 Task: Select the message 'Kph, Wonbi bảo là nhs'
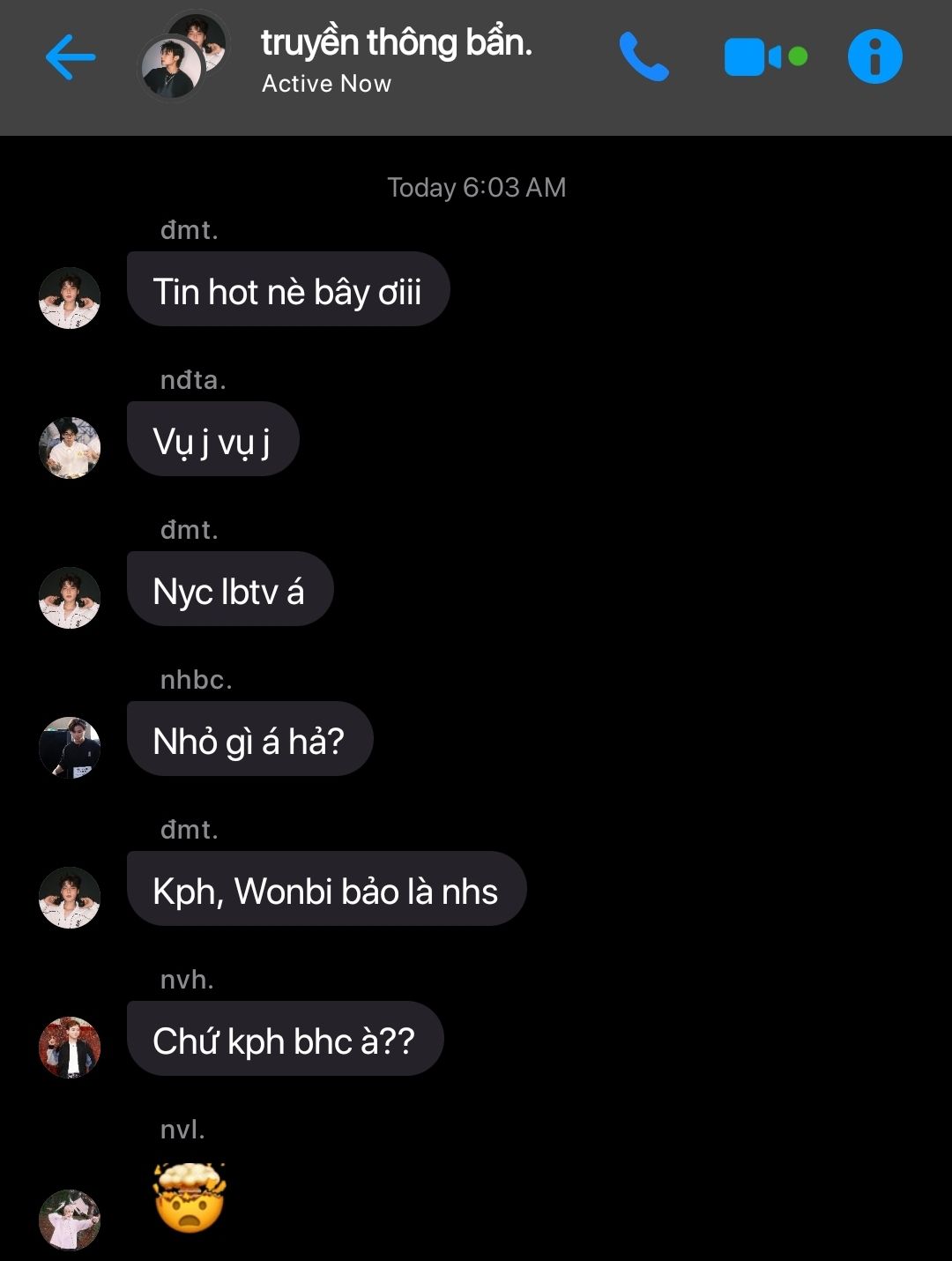click(326, 889)
